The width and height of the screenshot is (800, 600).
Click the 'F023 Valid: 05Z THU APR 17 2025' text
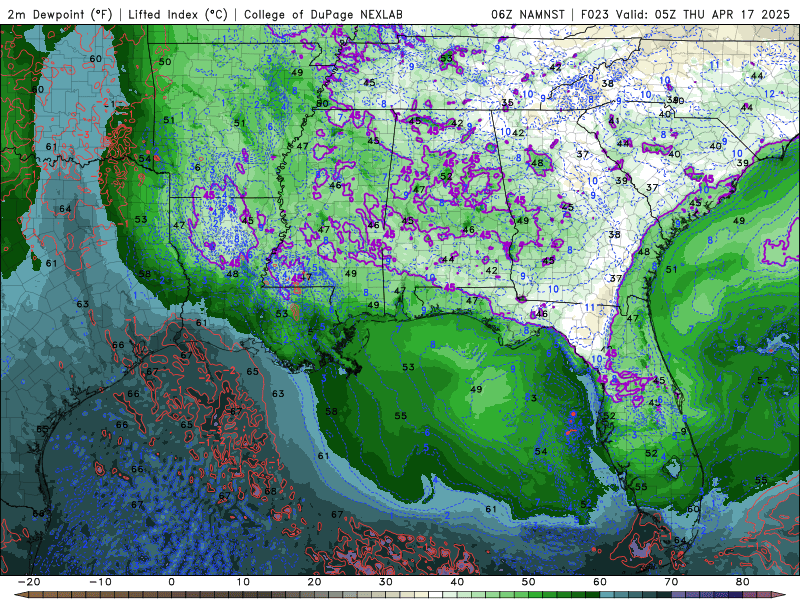[x=685, y=14]
